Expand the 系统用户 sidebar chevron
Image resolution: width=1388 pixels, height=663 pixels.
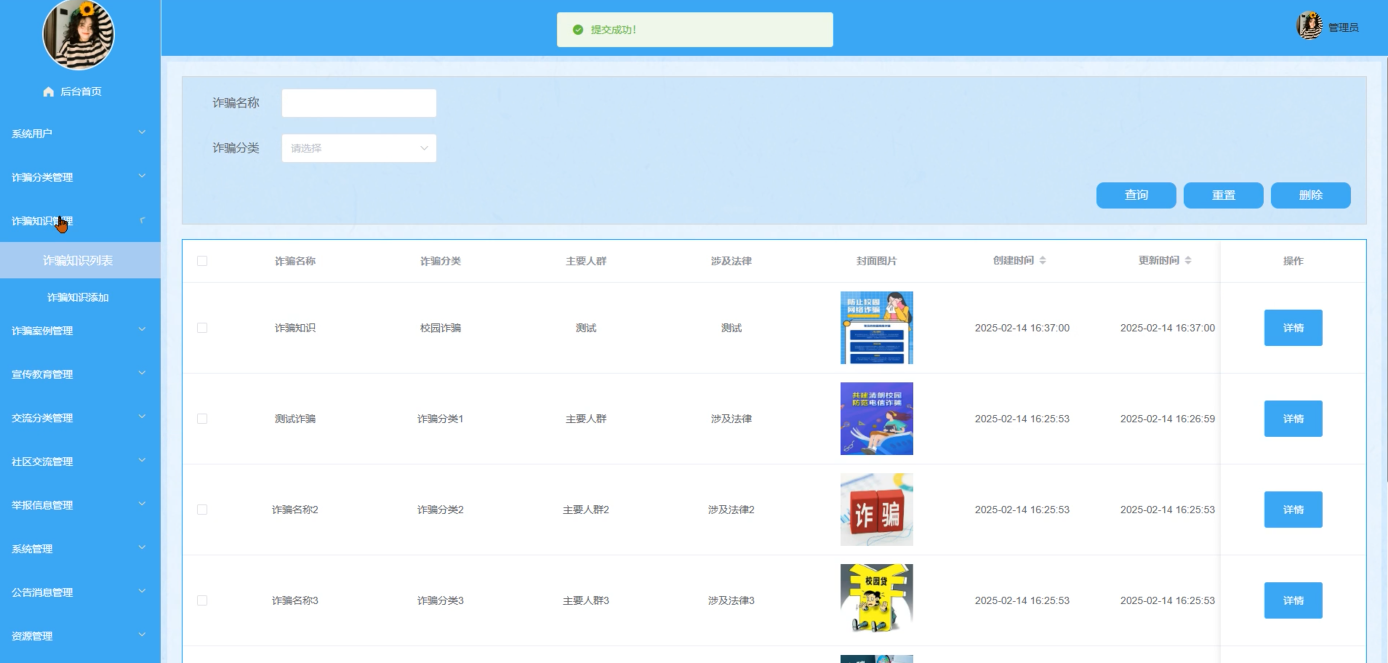coord(142,133)
